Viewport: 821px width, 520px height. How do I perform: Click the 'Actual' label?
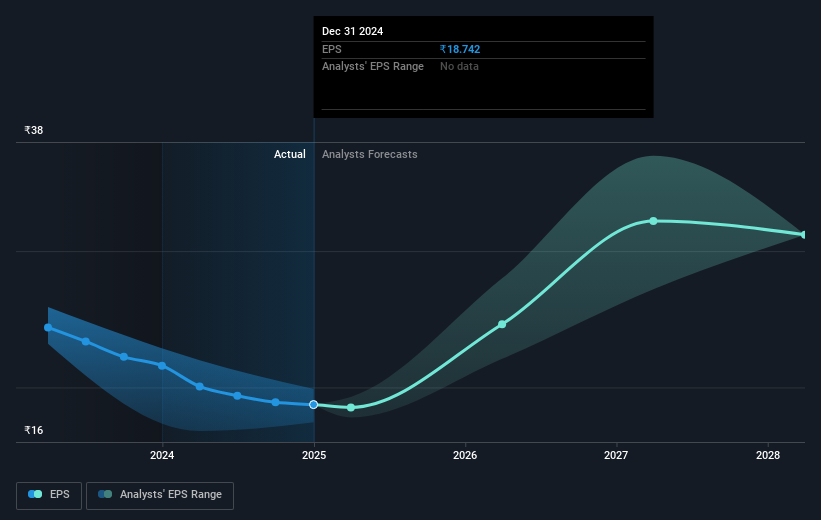pyautogui.click(x=290, y=154)
